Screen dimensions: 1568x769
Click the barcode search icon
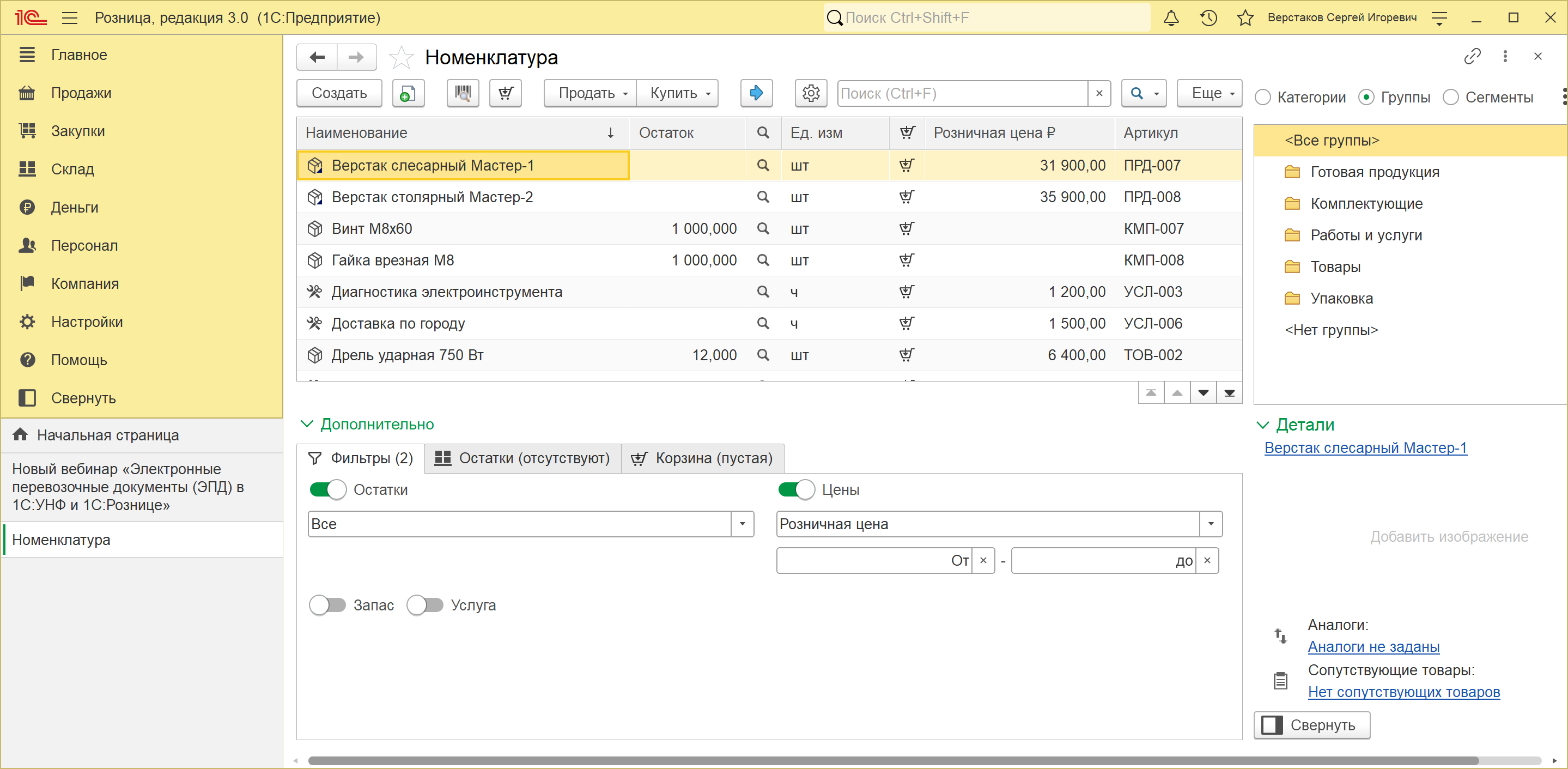463,93
